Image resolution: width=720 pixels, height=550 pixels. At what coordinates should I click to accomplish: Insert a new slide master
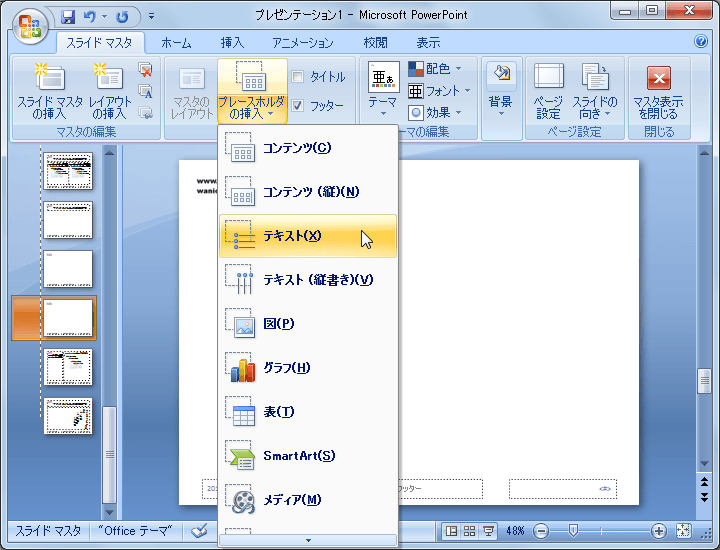(x=50, y=91)
